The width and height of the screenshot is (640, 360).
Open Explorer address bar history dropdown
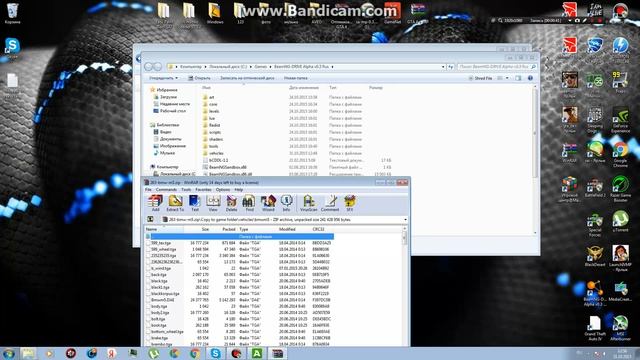[443, 67]
